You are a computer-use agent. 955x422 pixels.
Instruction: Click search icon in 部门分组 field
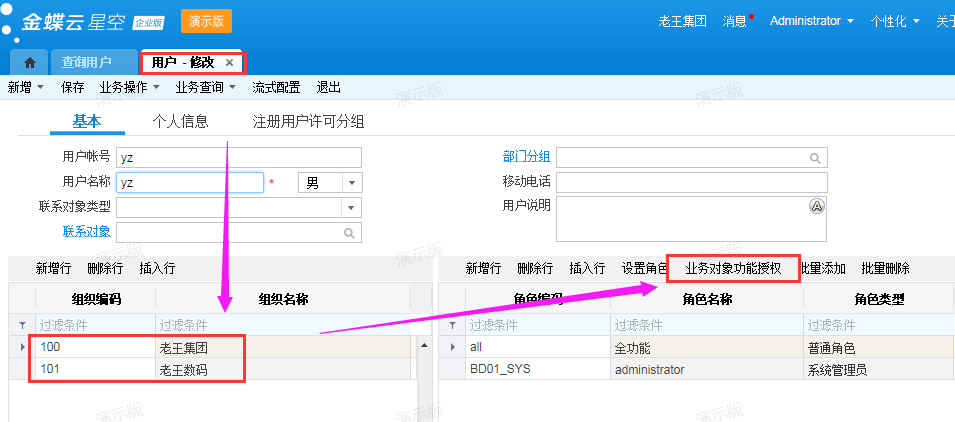tap(815, 158)
